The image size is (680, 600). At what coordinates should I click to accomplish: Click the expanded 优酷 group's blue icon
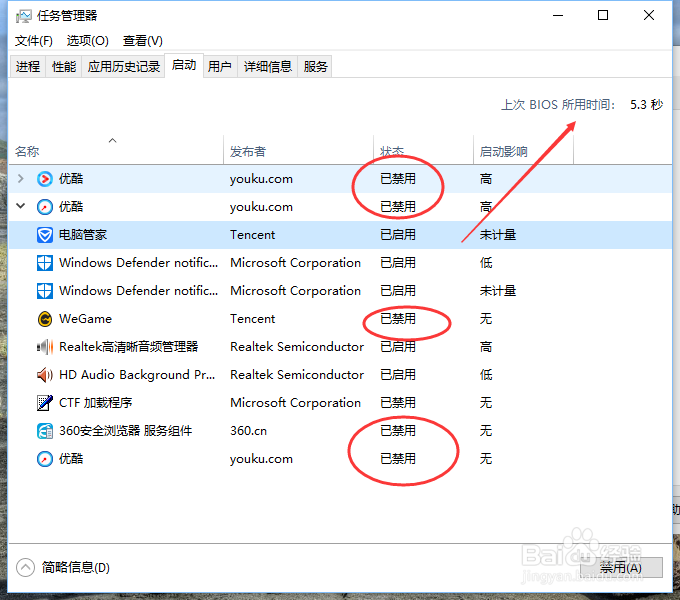tap(45, 207)
